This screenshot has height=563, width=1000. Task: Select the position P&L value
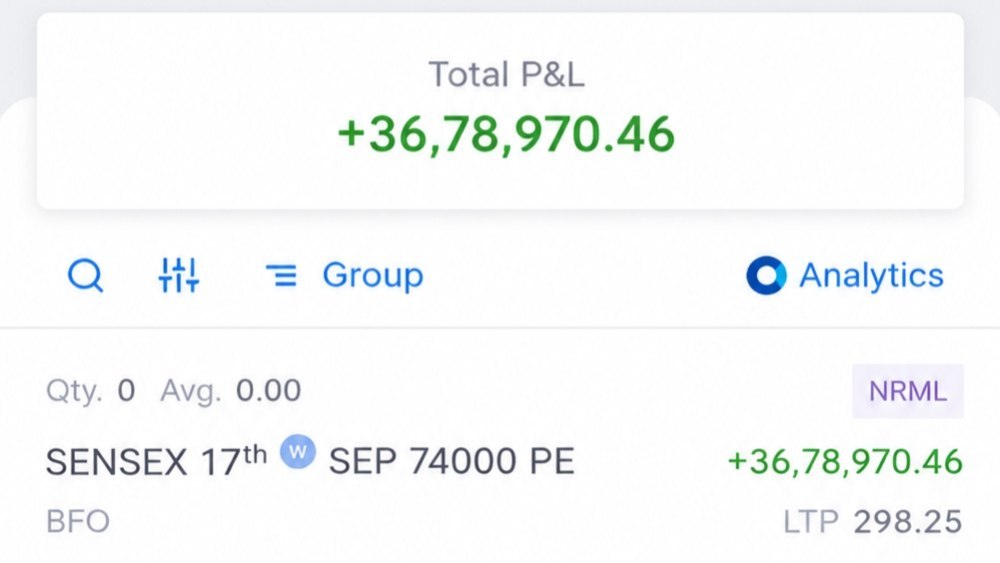[845, 462]
